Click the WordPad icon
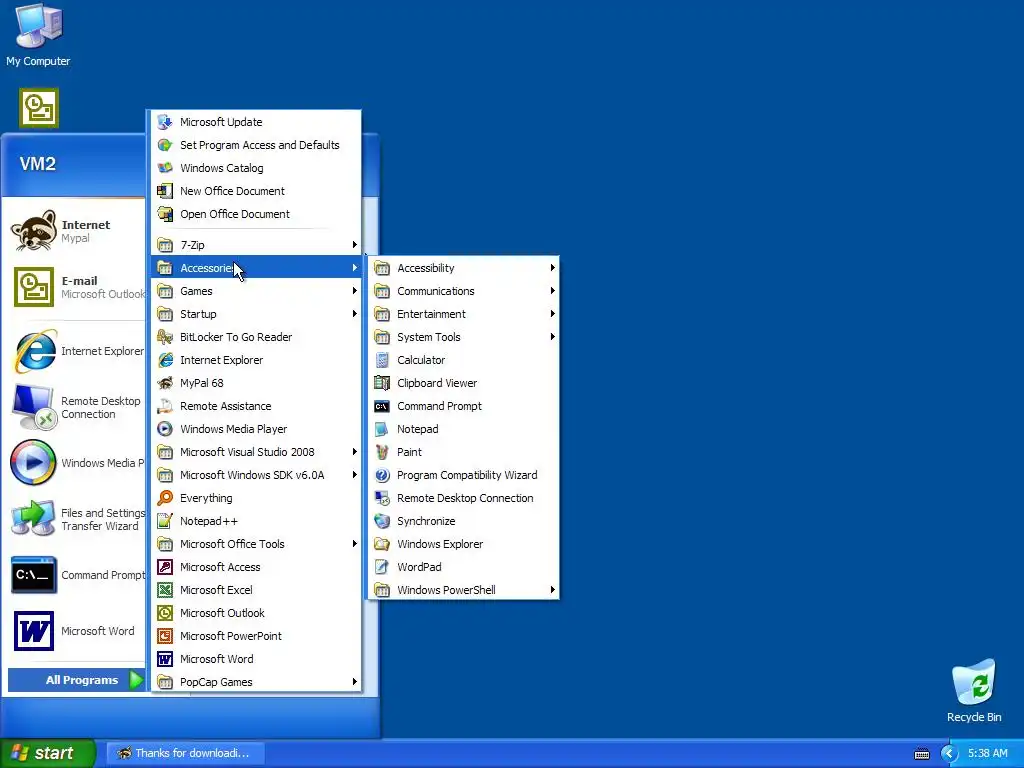Screen dimensions: 1024x768 [x=382, y=567]
